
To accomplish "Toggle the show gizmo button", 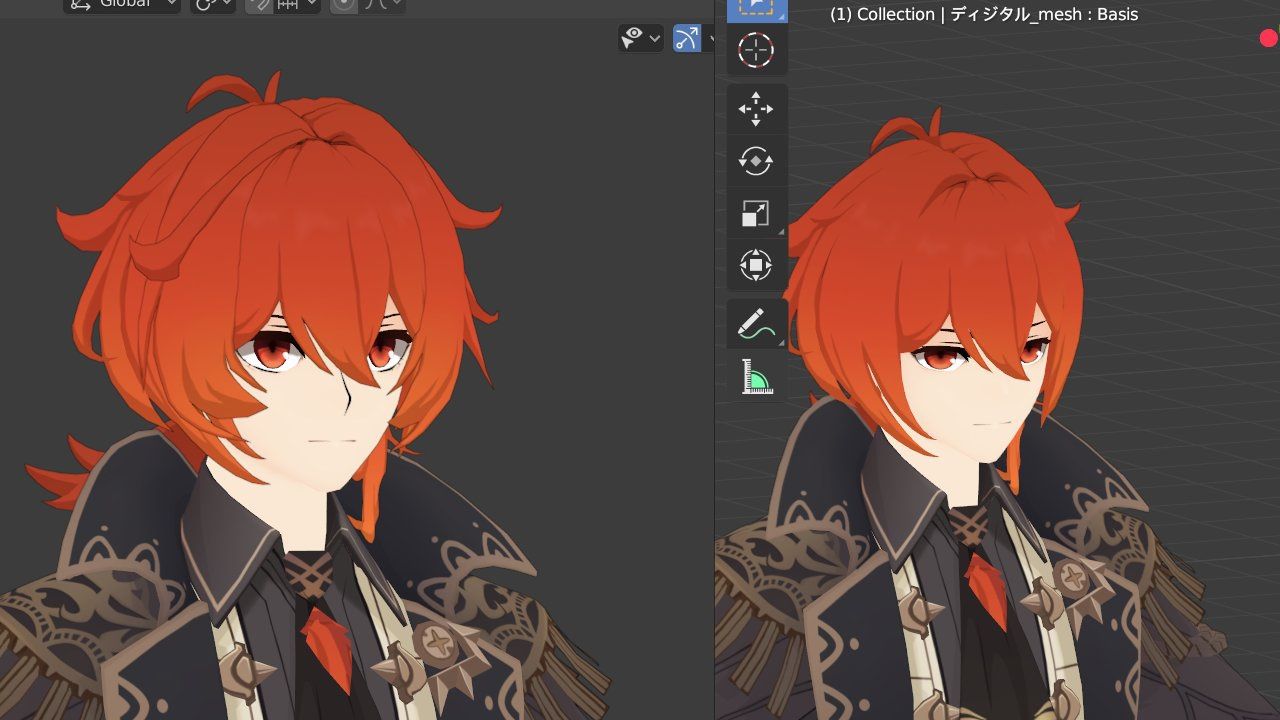I will coord(687,38).
